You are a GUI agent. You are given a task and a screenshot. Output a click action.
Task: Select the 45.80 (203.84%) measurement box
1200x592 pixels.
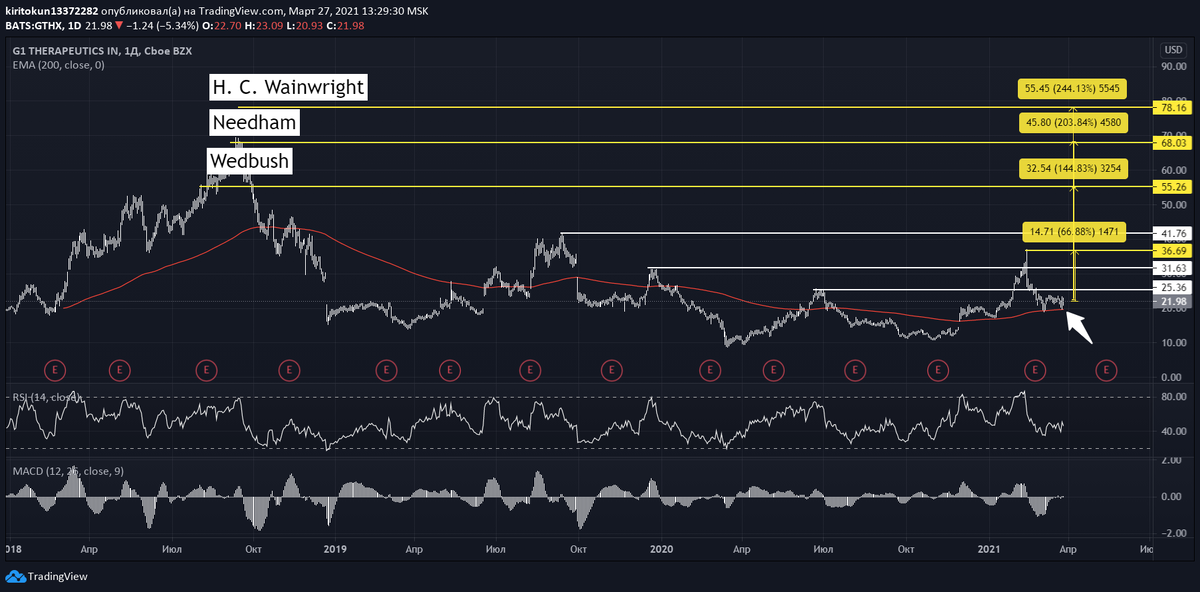pos(1073,123)
